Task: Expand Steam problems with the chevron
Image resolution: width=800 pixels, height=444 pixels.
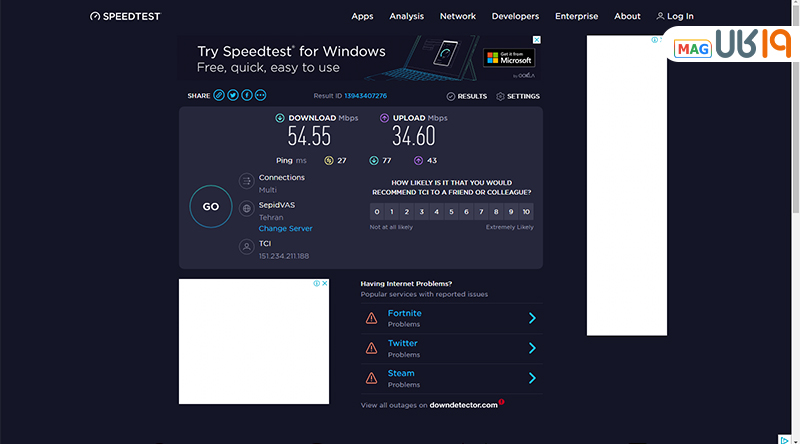Action: (532, 378)
